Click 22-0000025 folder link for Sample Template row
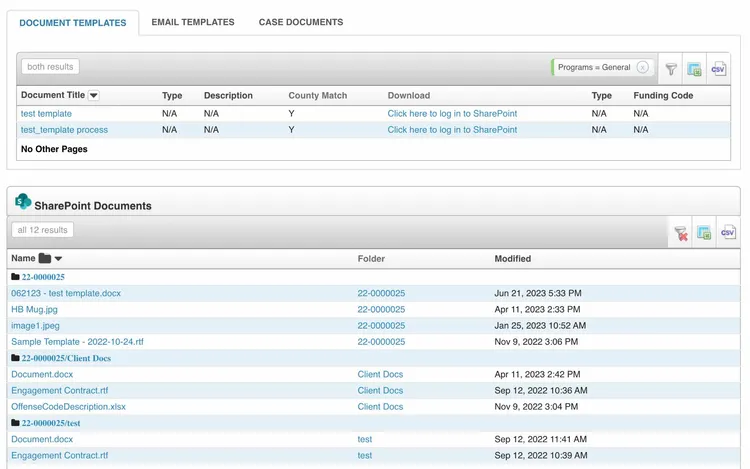750x469 pixels. [x=381, y=342]
